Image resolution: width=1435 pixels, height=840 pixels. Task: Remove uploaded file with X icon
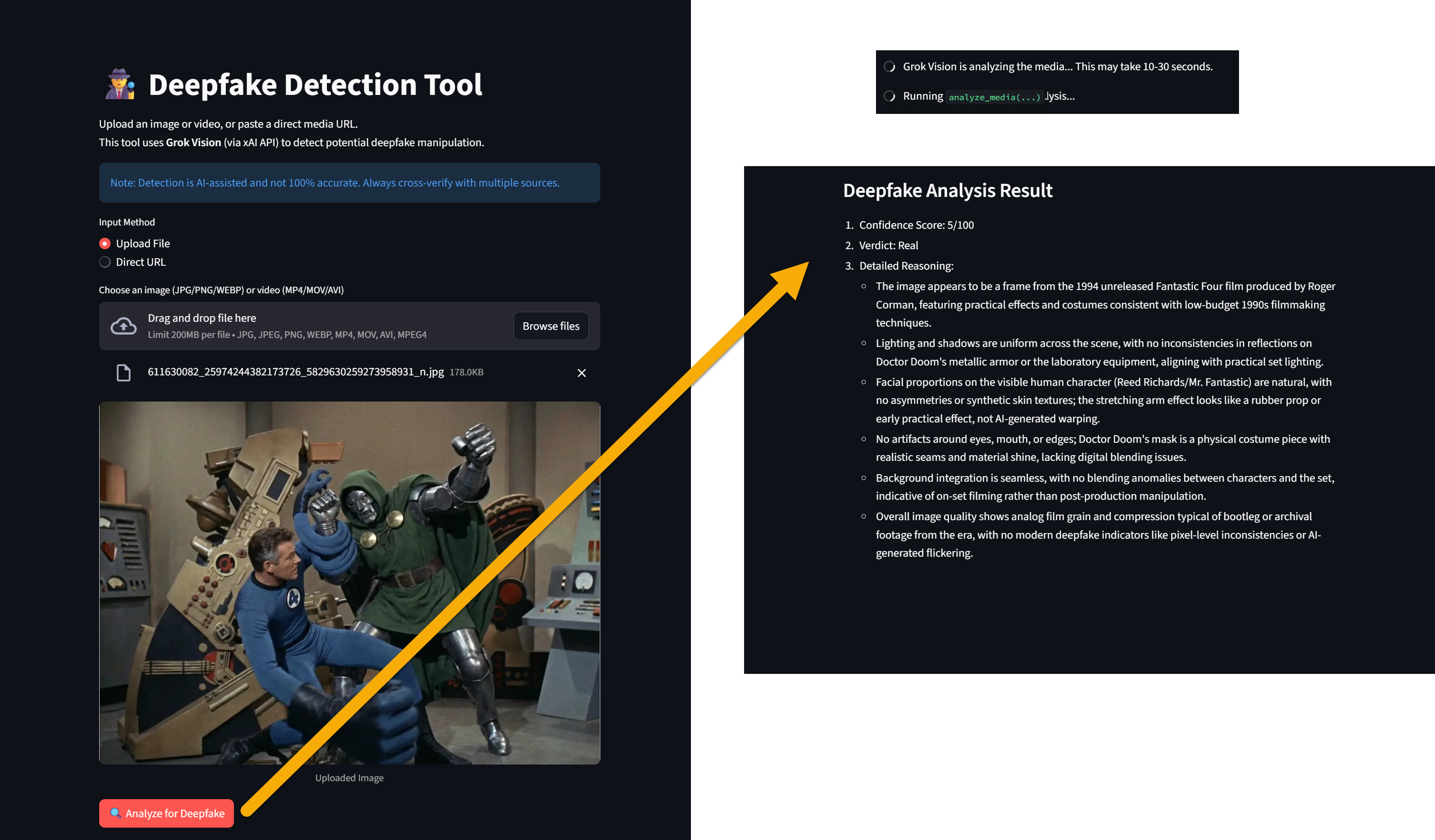pos(581,373)
